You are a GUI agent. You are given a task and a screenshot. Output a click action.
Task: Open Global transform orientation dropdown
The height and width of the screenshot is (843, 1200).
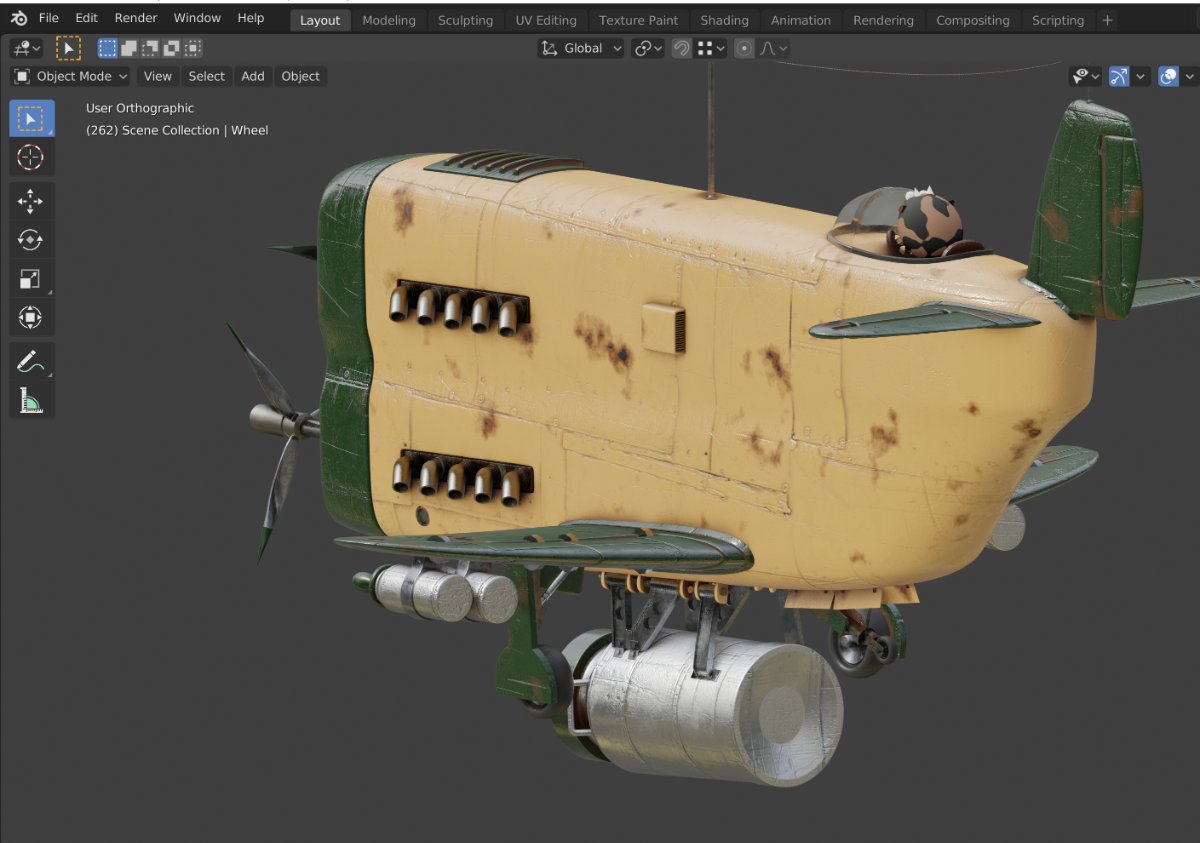(x=581, y=48)
